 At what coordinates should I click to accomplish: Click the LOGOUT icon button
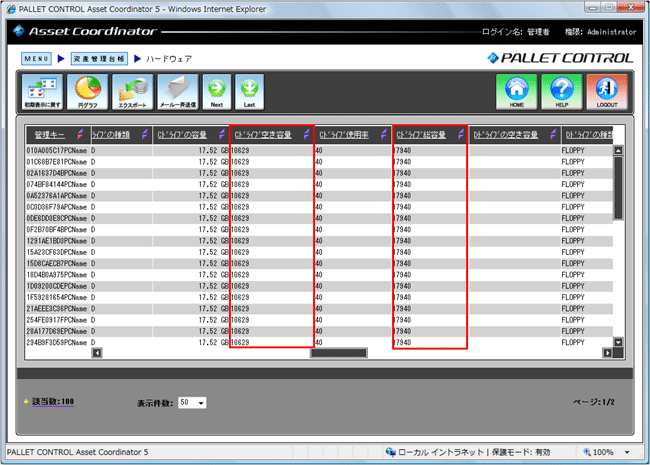click(x=607, y=92)
